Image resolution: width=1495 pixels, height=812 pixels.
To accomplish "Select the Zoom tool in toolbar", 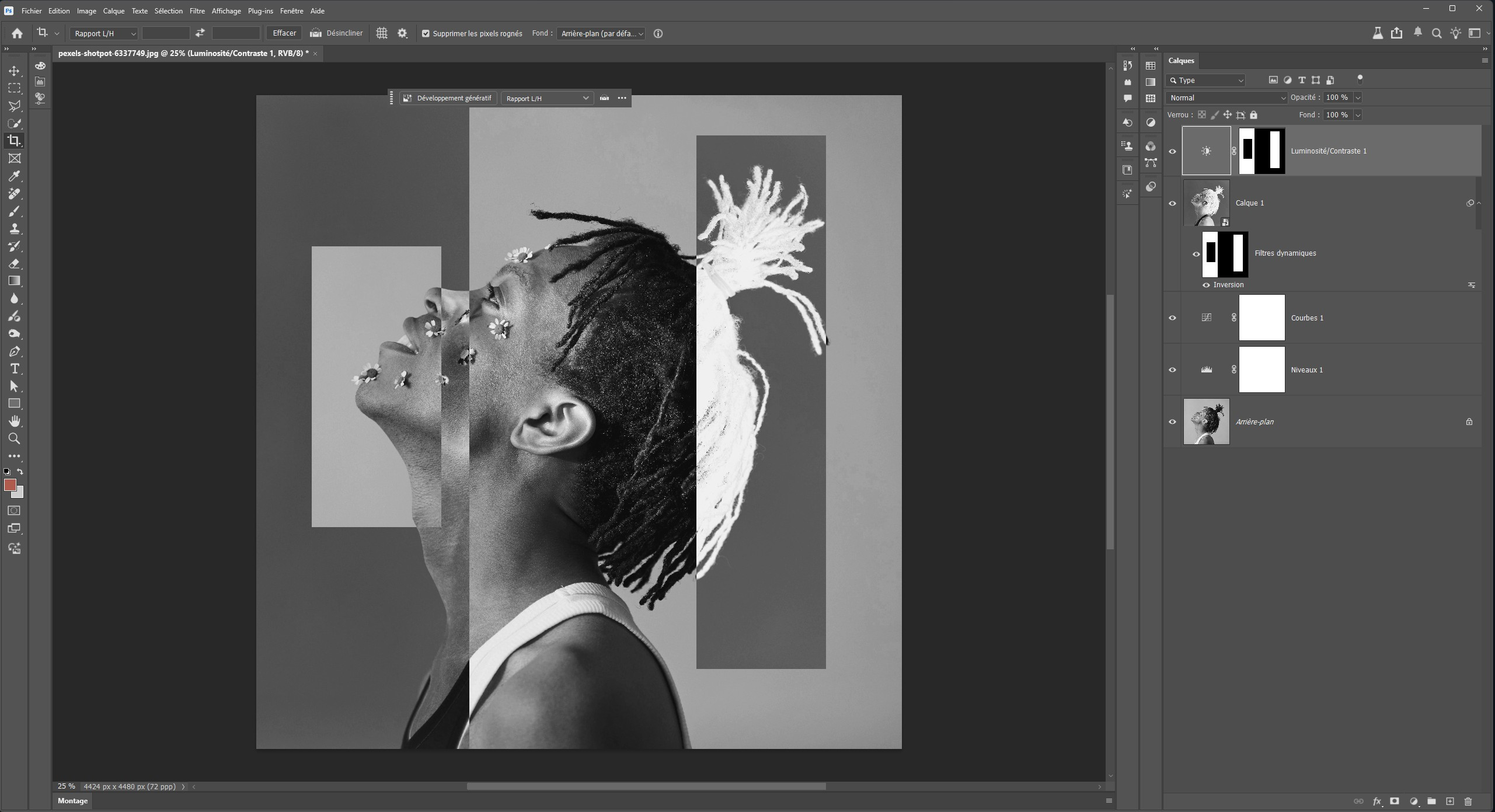I will coord(14,438).
